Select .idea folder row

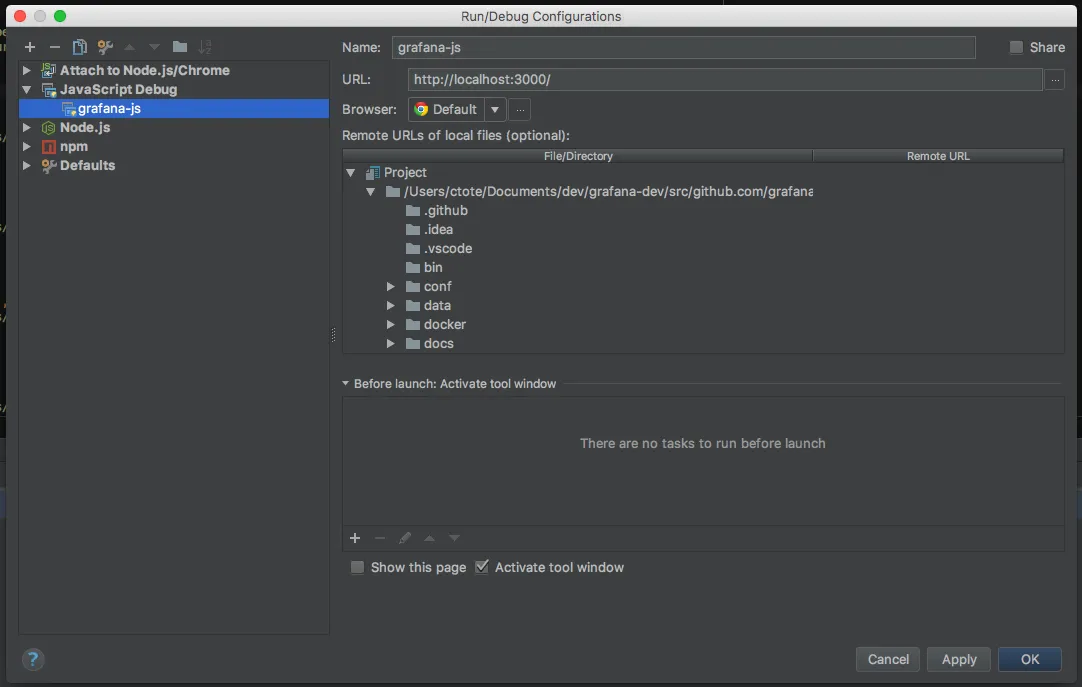point(429,230)
